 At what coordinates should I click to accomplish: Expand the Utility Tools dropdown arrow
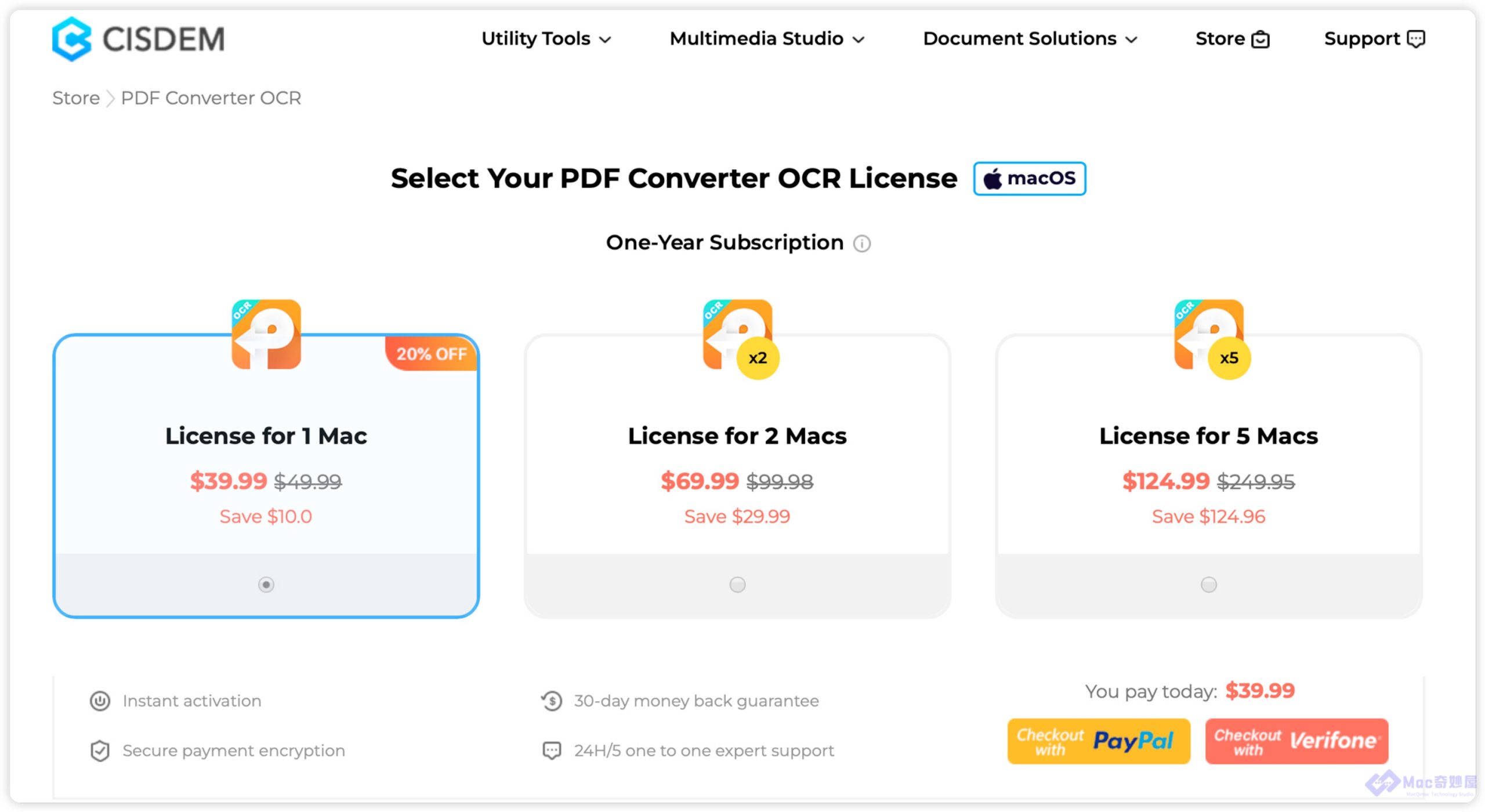(606, 39)
